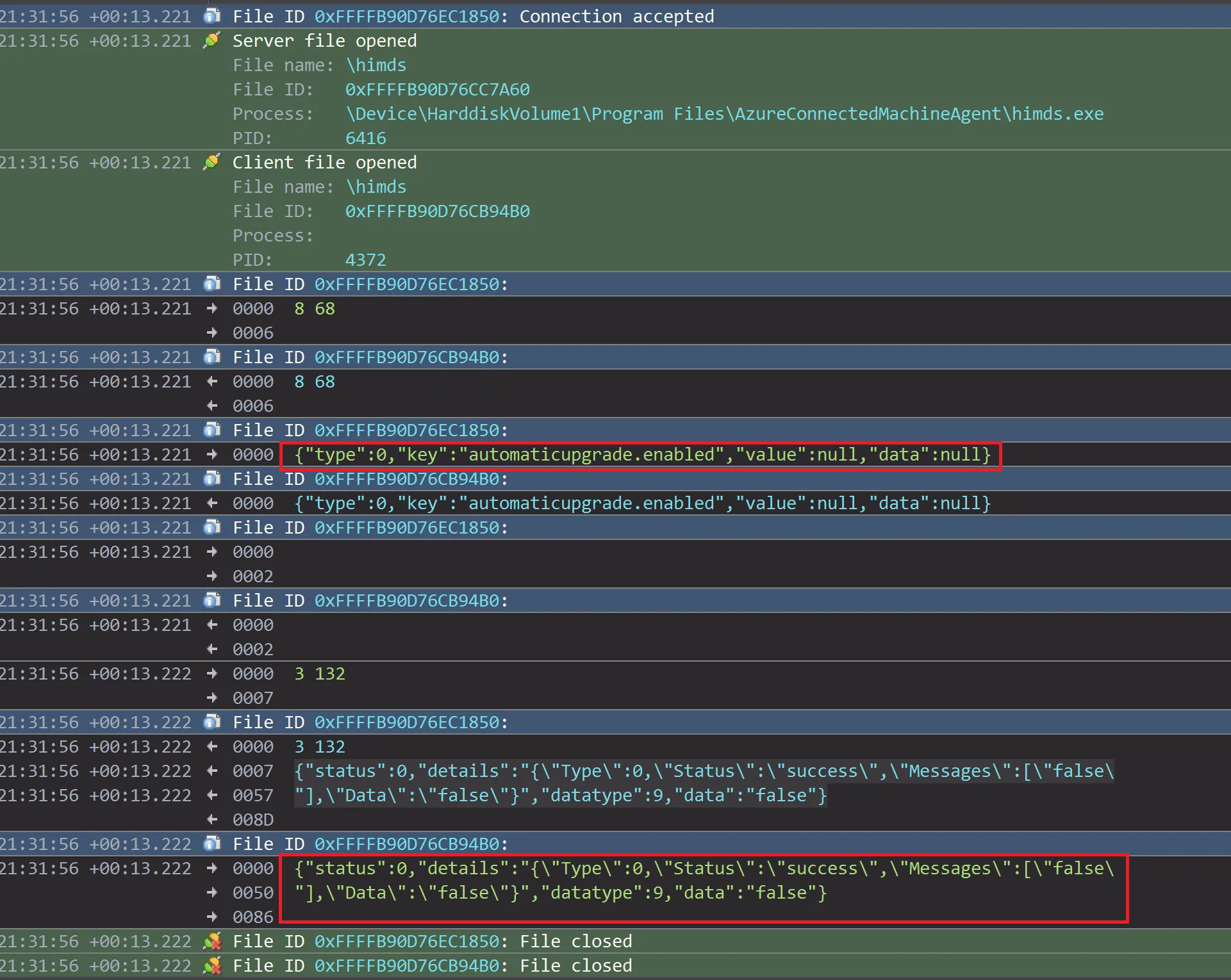Image resolution: width=1231 pixels, height=980 pixels.
Task: Click the right arrow on the red-boxed automaticupgrade.enabled row
Action: tap(211, 454)
